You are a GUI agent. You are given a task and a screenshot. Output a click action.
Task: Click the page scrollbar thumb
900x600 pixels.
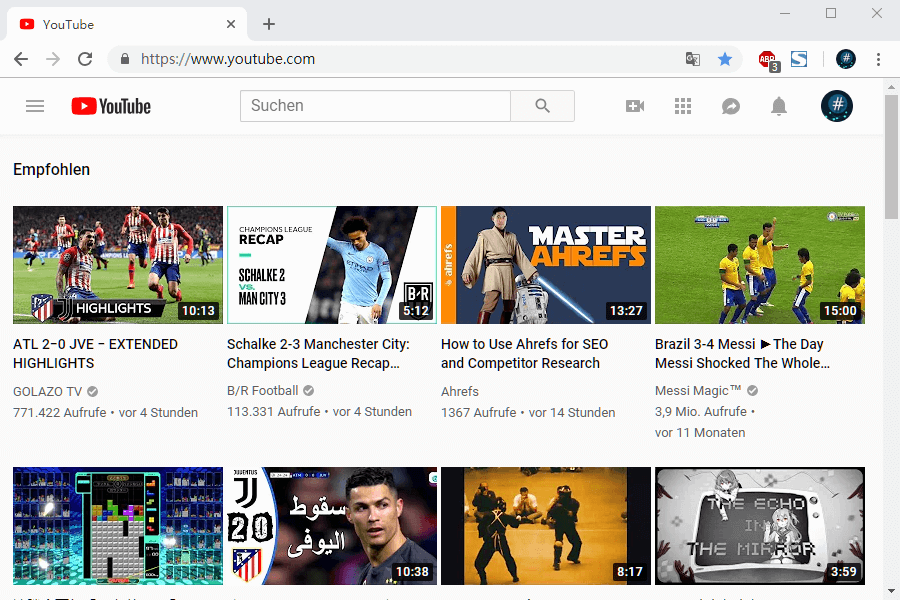coord(891,157)
